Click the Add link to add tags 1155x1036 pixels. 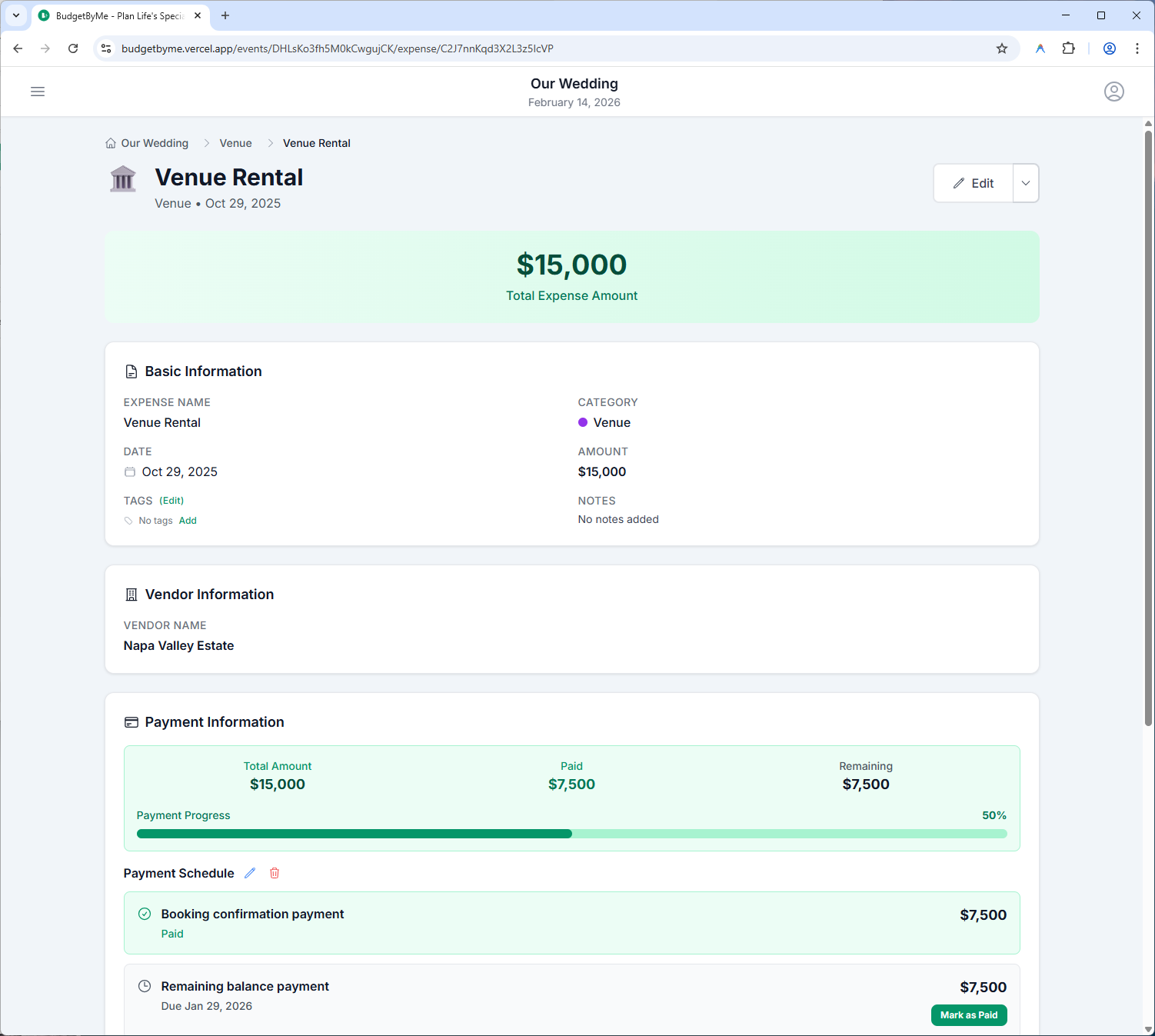point(188,520)
